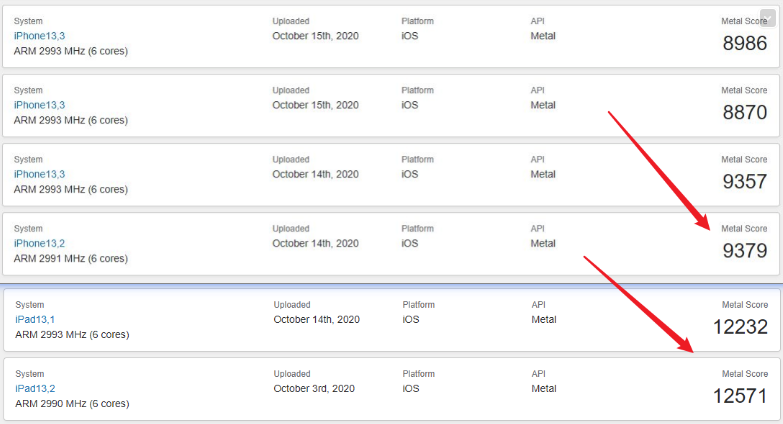783x424 pixels.
Task: Click the upper red arrow annotation
Action: pyautogui.click(x=659, y=170)
